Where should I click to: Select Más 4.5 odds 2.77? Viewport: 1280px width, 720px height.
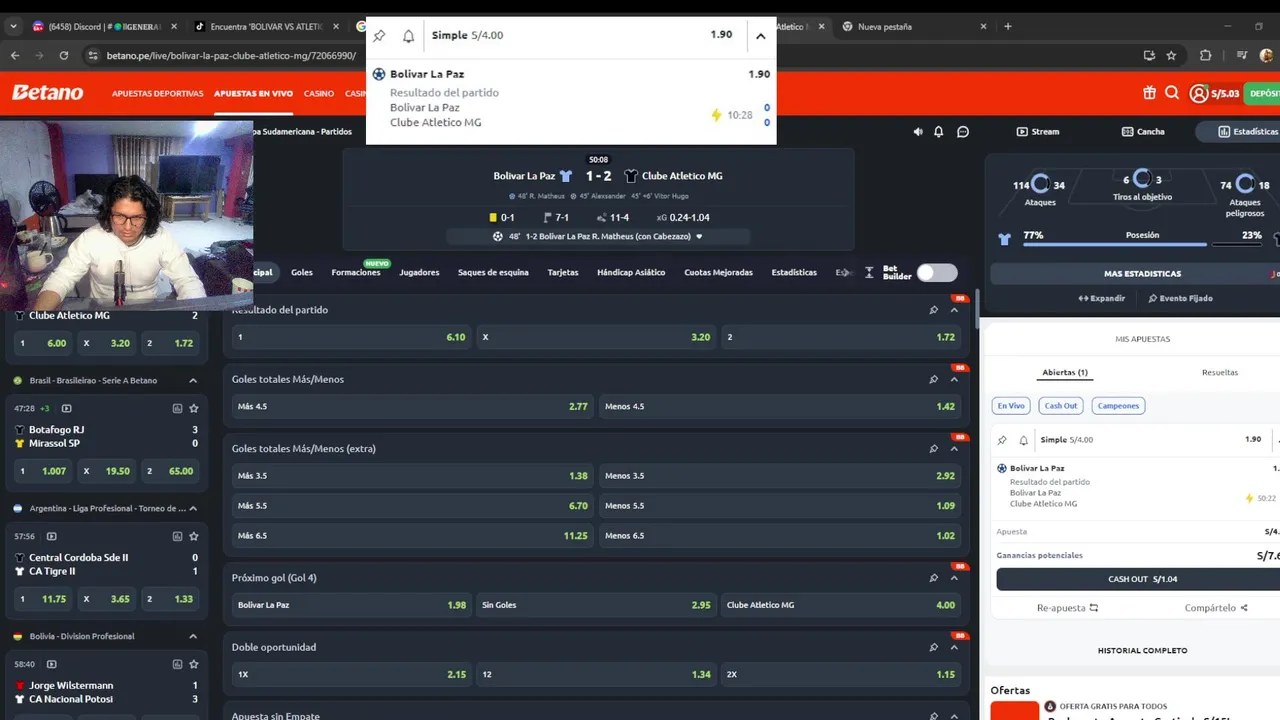[412, 406]
